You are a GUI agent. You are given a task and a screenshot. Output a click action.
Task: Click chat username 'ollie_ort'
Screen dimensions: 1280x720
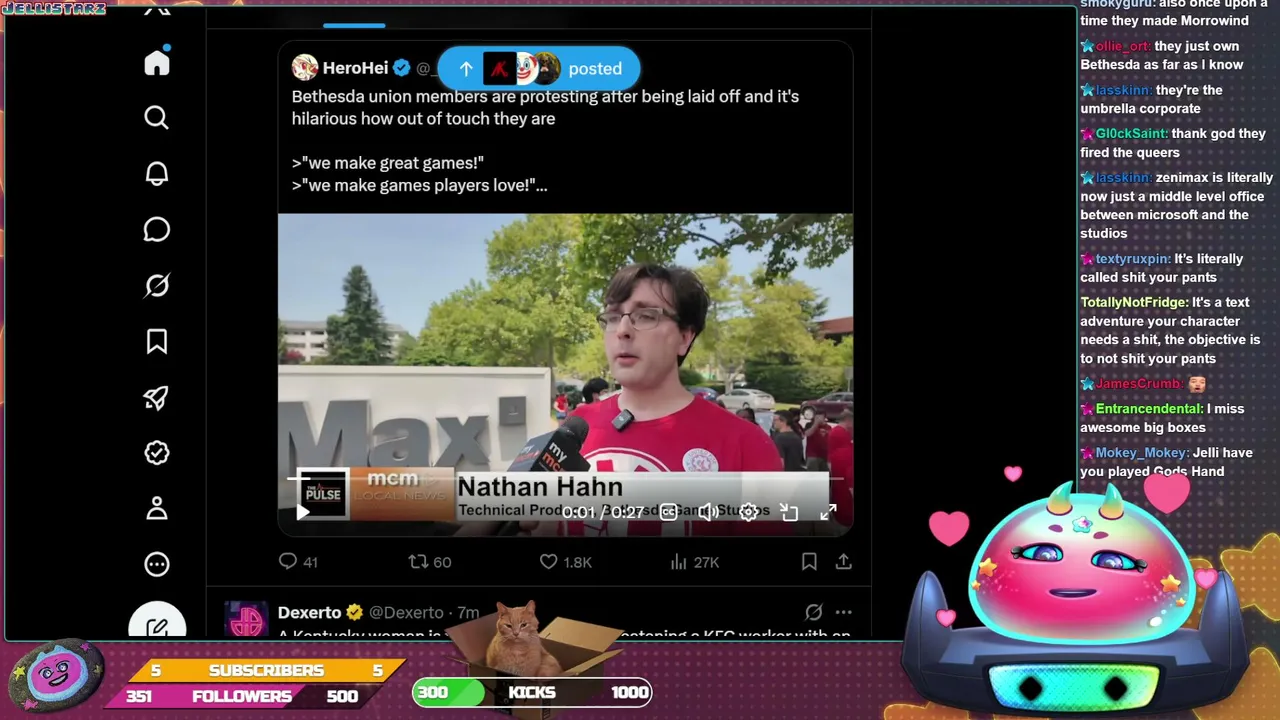[1123, 46]
